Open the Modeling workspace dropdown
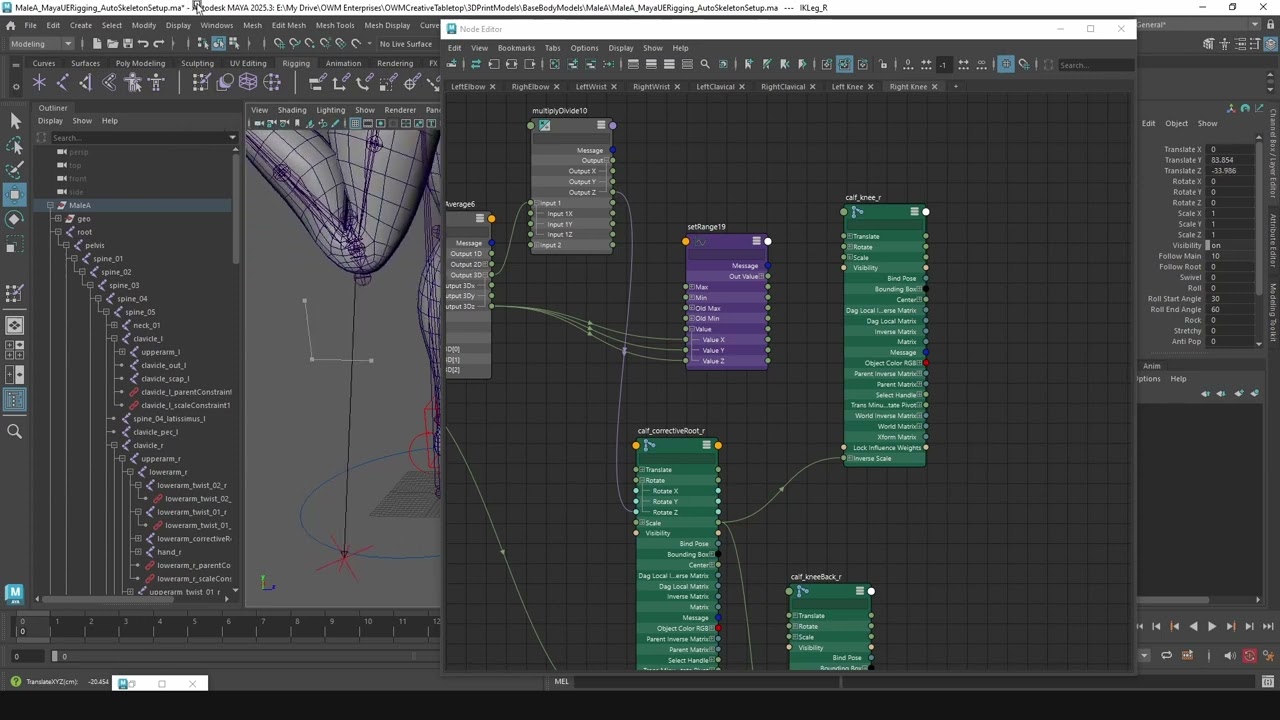This screenshot has height=720, width=1280. point(41,44)
